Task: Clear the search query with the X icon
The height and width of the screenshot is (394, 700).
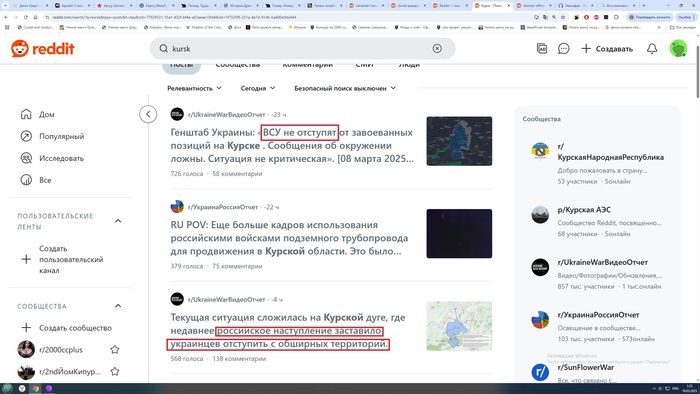Action: pos(437,49)
